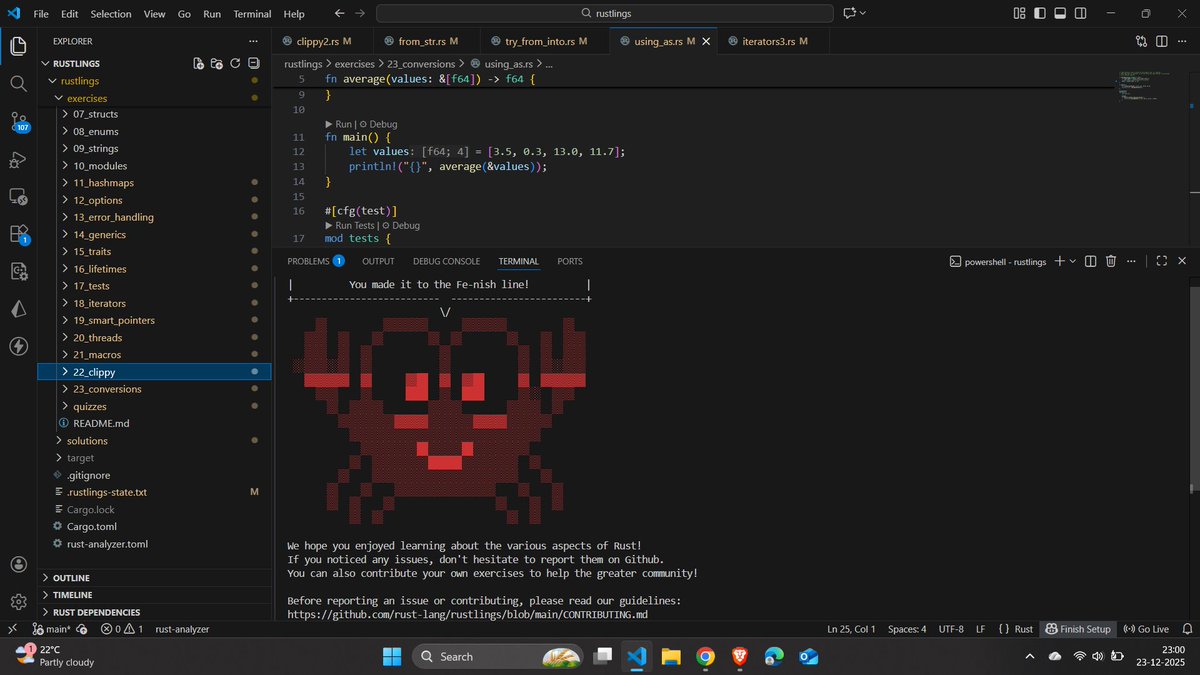
Task: Expand the OUTLINE section
Action: click(x=154, y=578)
